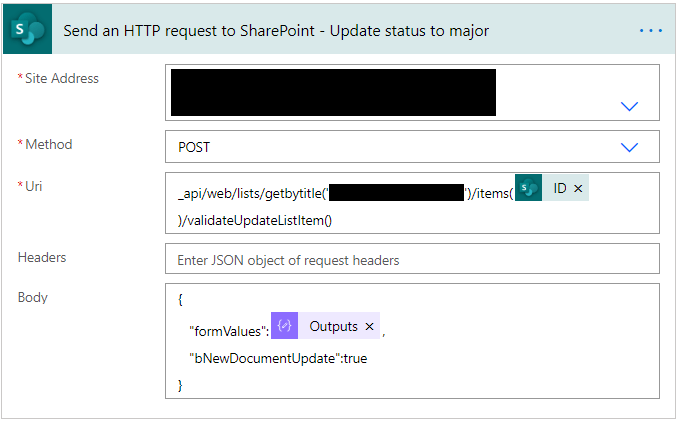Click the validateUpdateListItem() text in Uri
679x422 pixels.
click(x=255, y=220)
